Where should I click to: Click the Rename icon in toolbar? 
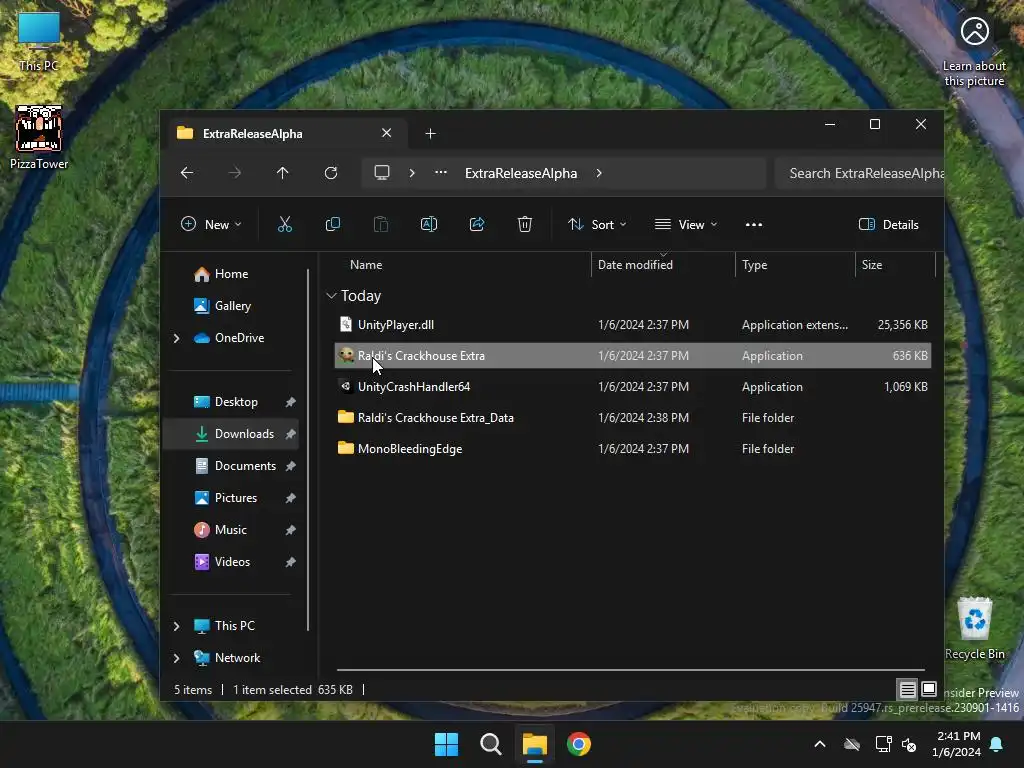(x=429, y=225)
